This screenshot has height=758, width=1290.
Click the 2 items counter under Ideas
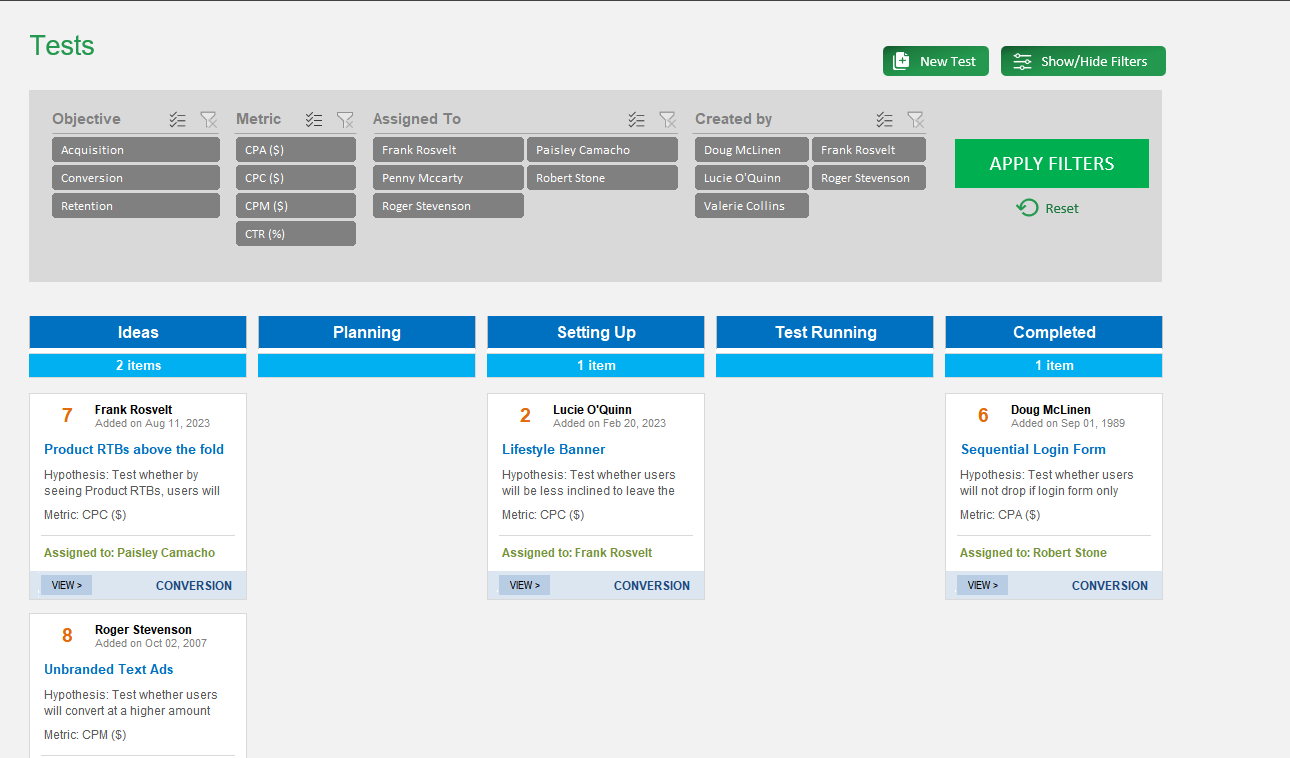[x=137, y=365]
